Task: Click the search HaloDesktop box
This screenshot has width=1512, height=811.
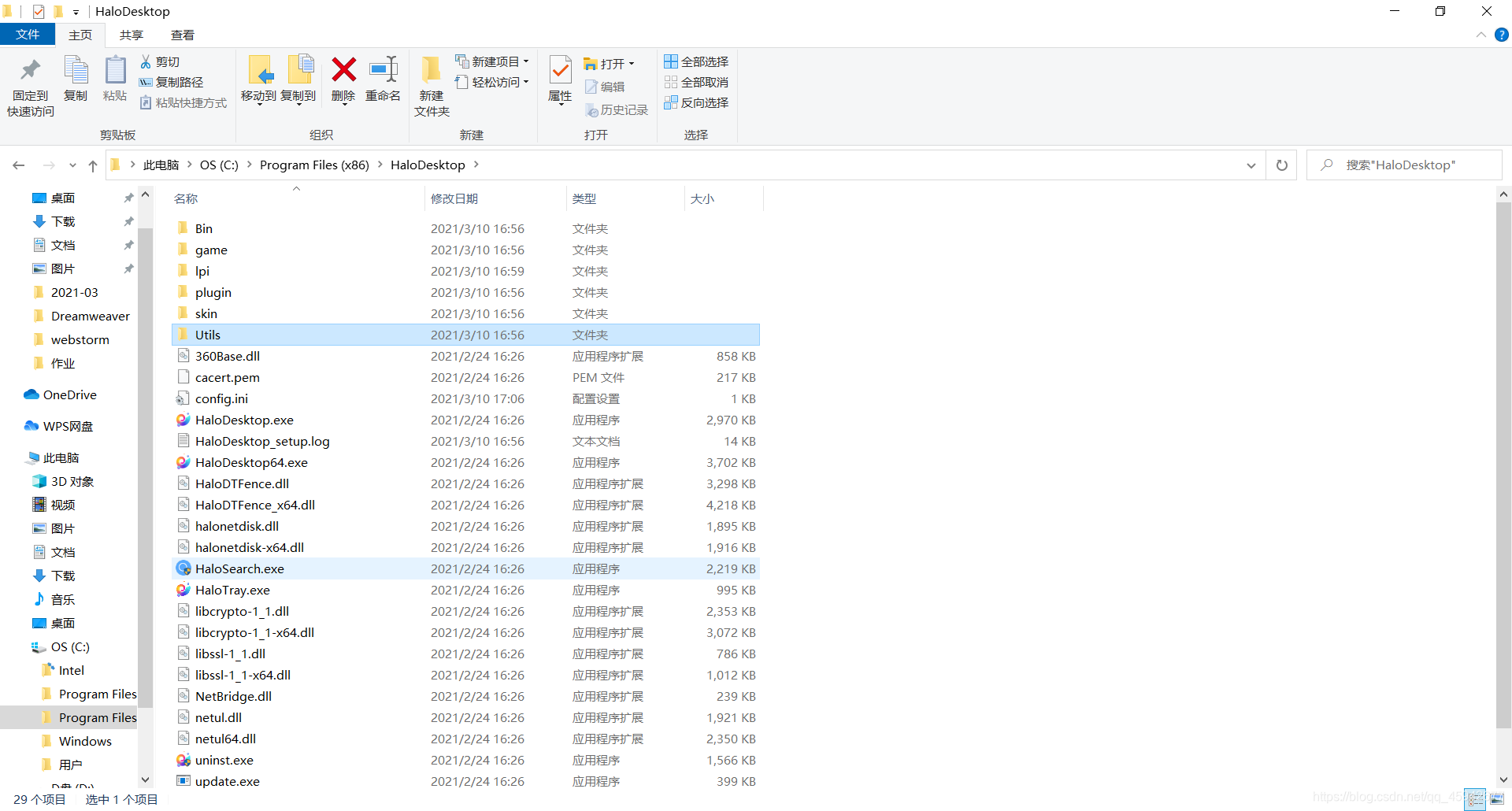Action: click(x=1404, y=165)
